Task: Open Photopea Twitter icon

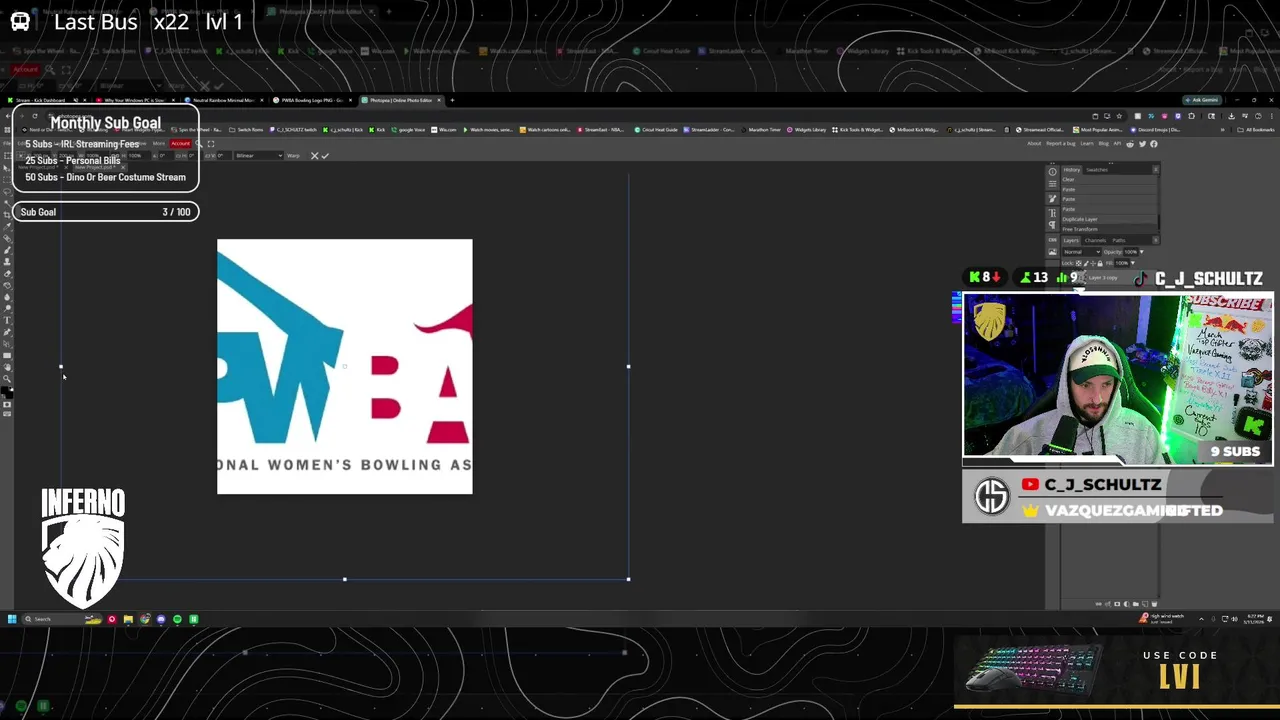Action: (1142, 144)
